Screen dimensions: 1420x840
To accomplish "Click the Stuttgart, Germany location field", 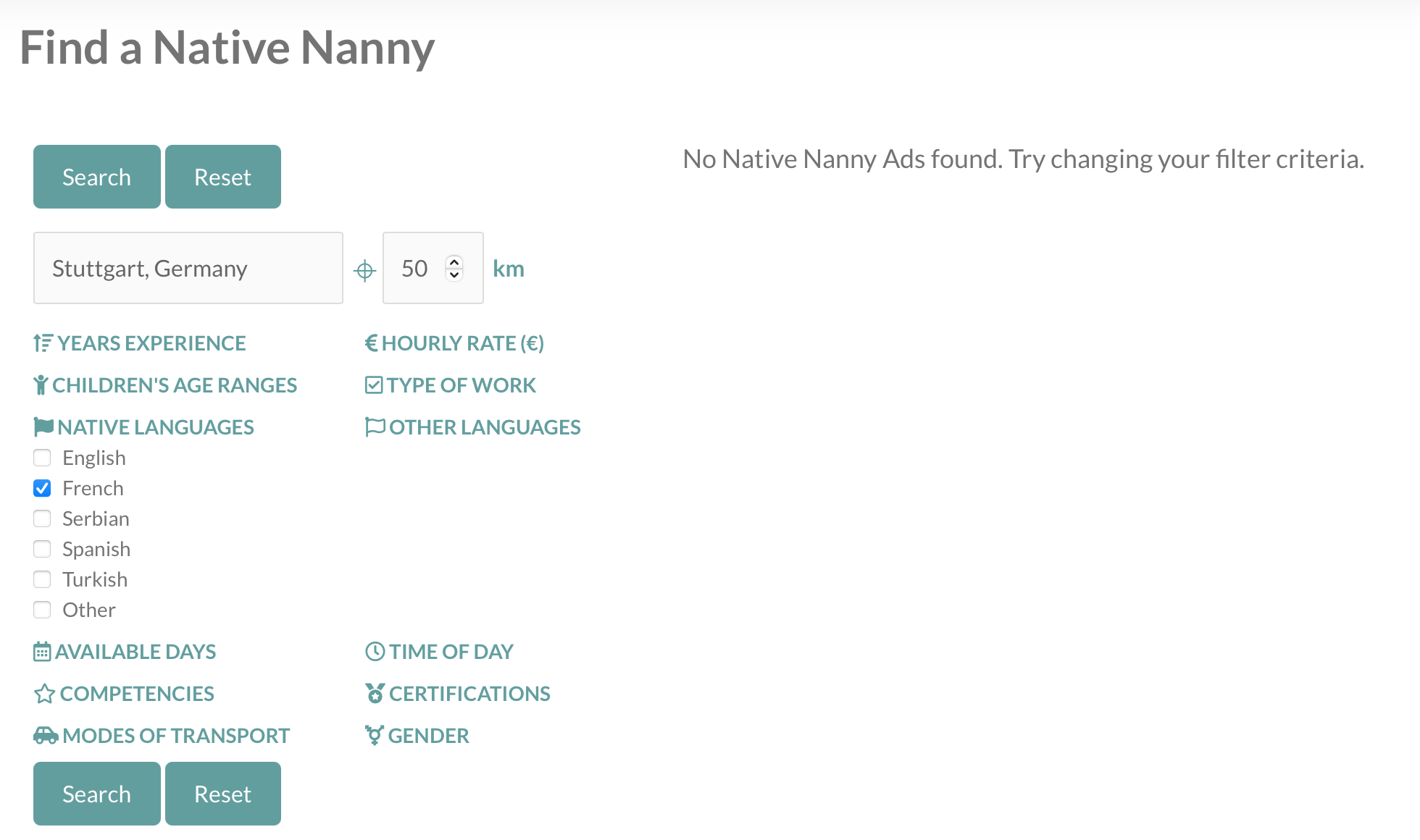I will click(188, 268).
